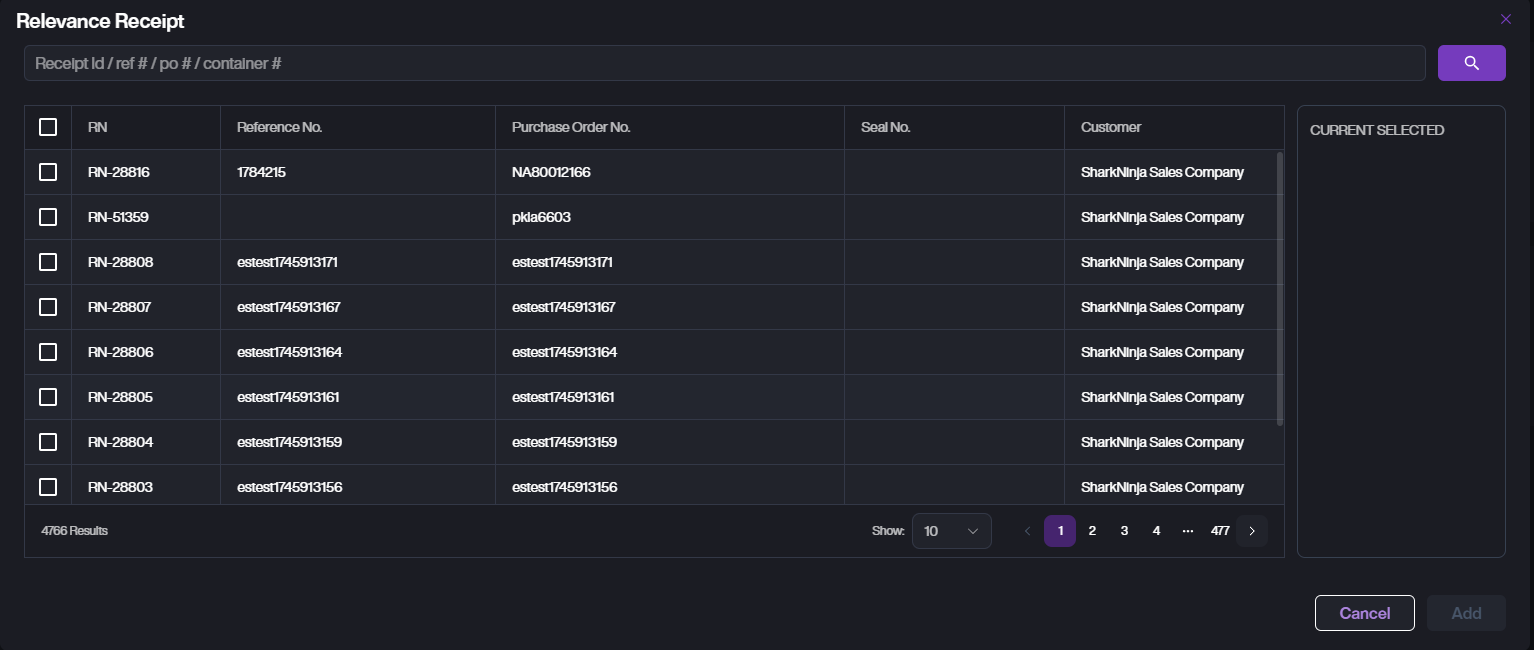Image resolution: width=1534 pixels, height=650 pixels.
Task: Click the previous page arrow
Action: (1027, 531)
